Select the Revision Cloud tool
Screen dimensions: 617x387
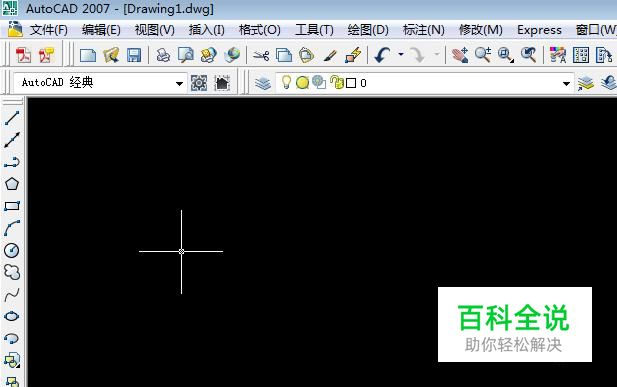point(12,272)
